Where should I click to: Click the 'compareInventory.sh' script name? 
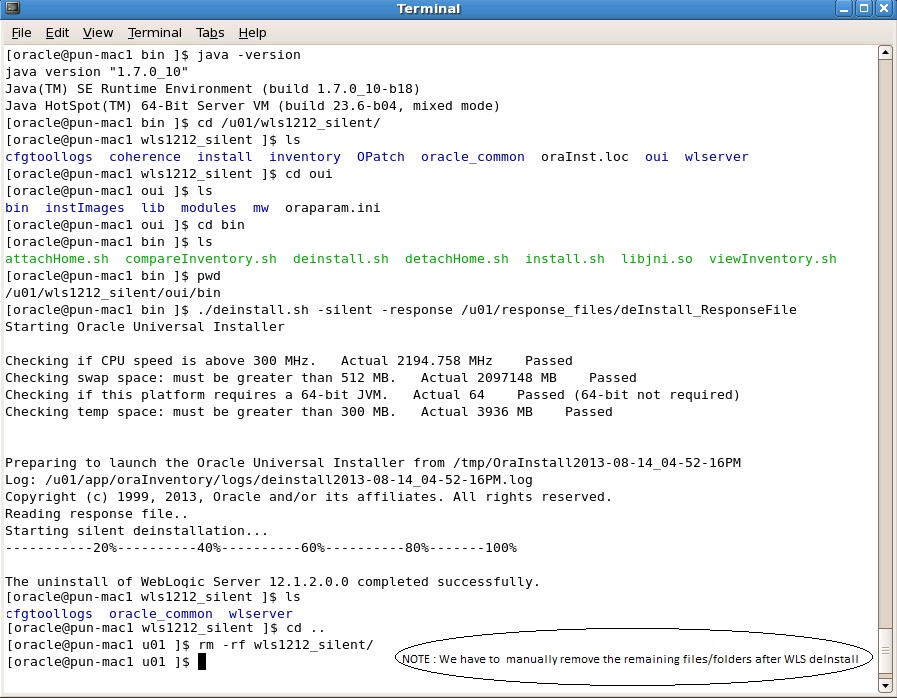201,259
